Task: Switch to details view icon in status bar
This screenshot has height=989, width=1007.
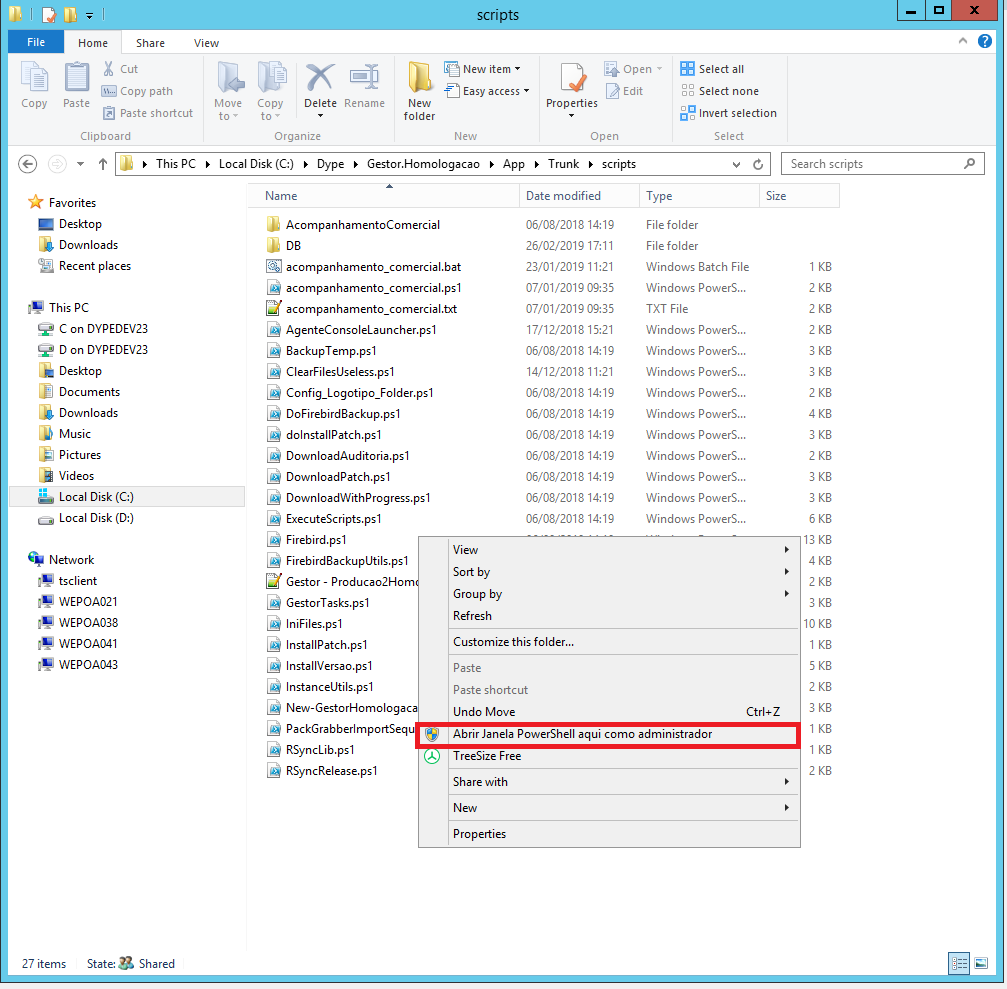Action: click(x=959, y=963)
